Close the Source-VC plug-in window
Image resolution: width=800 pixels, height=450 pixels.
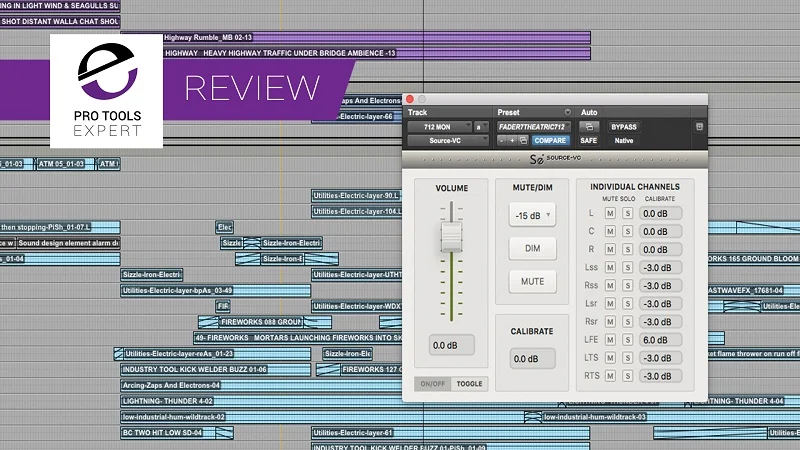pos(410,99)
